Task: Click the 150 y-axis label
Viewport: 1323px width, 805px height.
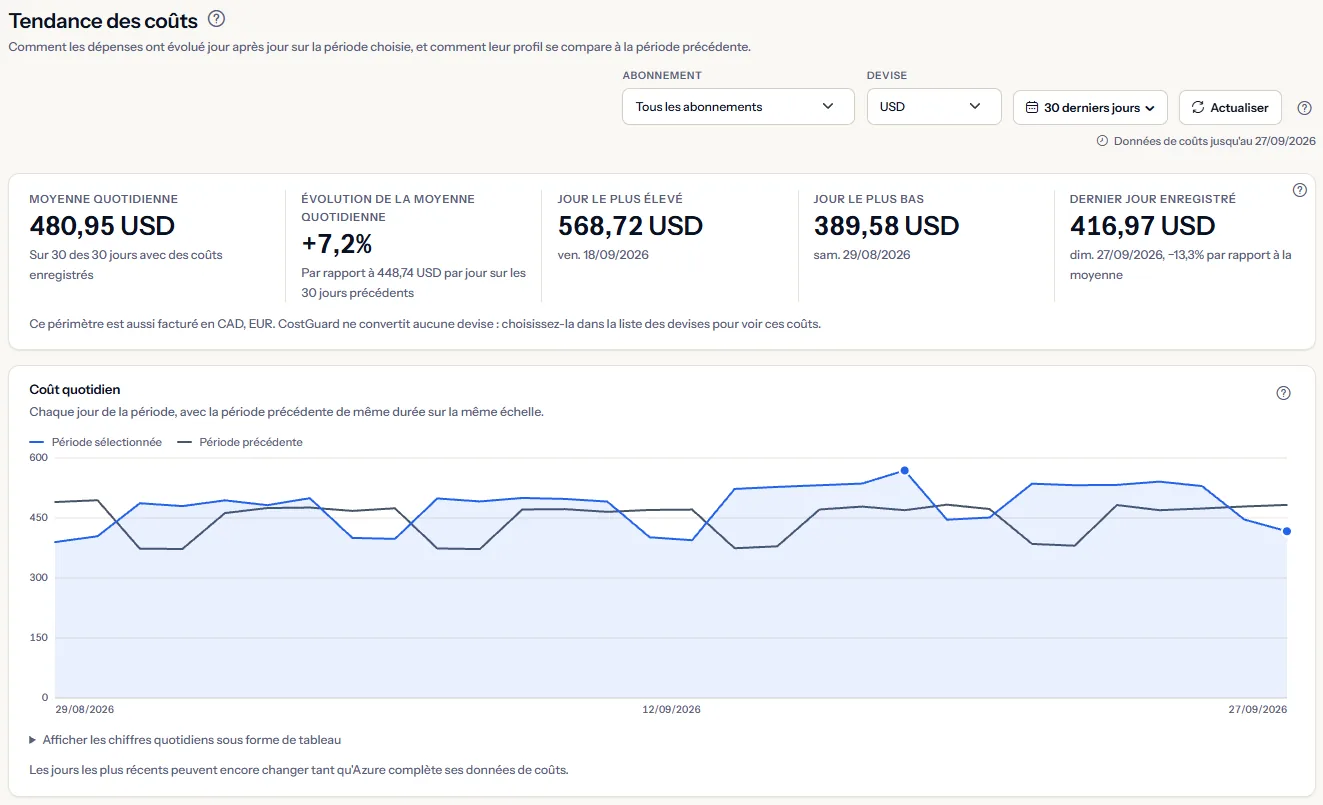Action: click(x=39, y=638)
